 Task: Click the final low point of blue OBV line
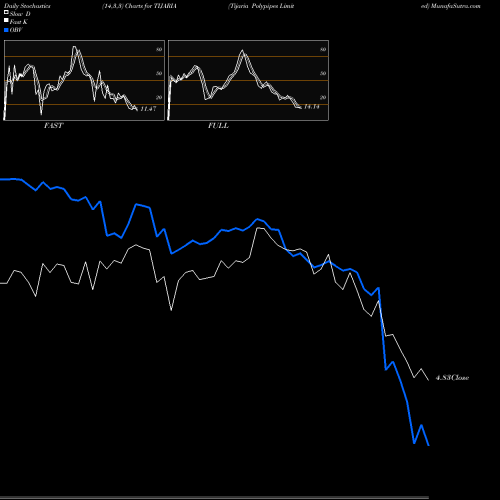point(429,445)
